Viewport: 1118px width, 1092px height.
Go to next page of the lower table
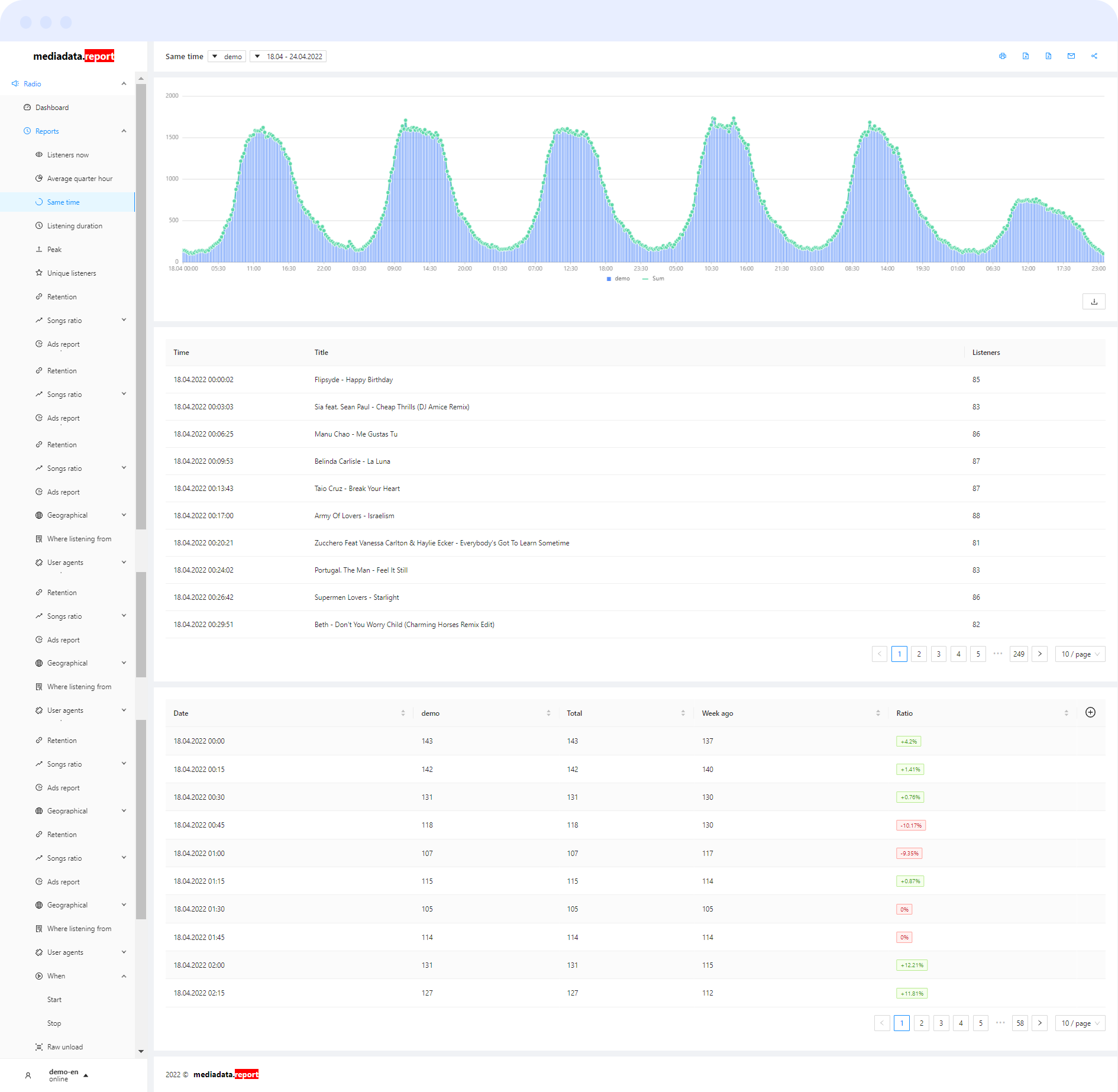click(x=1040, y=1023)
